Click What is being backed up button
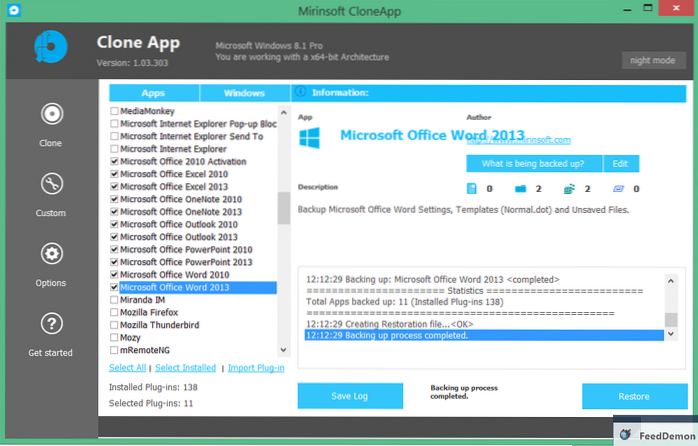 [535, 163]
